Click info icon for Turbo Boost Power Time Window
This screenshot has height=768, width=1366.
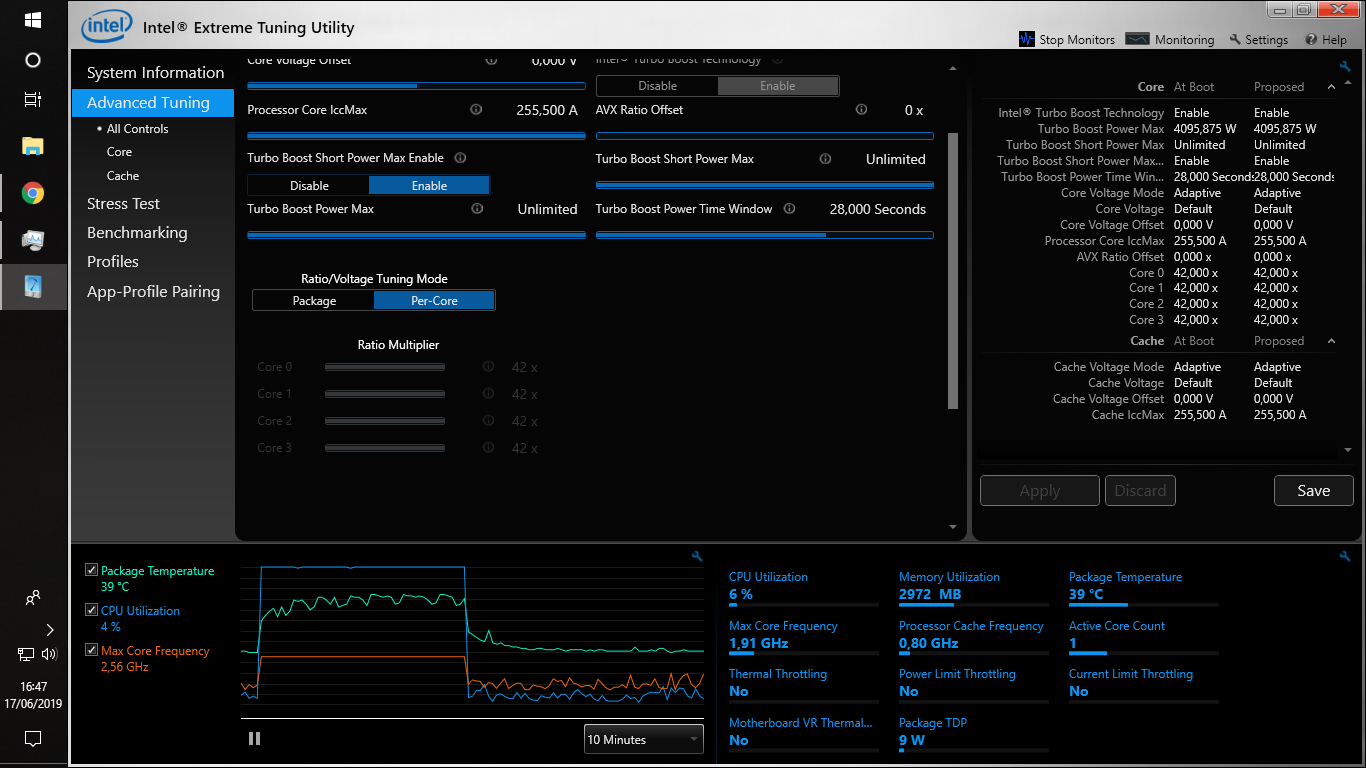click(789, 209)
